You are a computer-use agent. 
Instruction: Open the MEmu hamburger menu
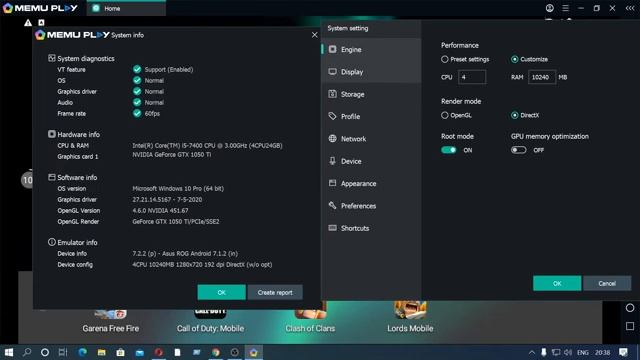click(x=565, y=8)
